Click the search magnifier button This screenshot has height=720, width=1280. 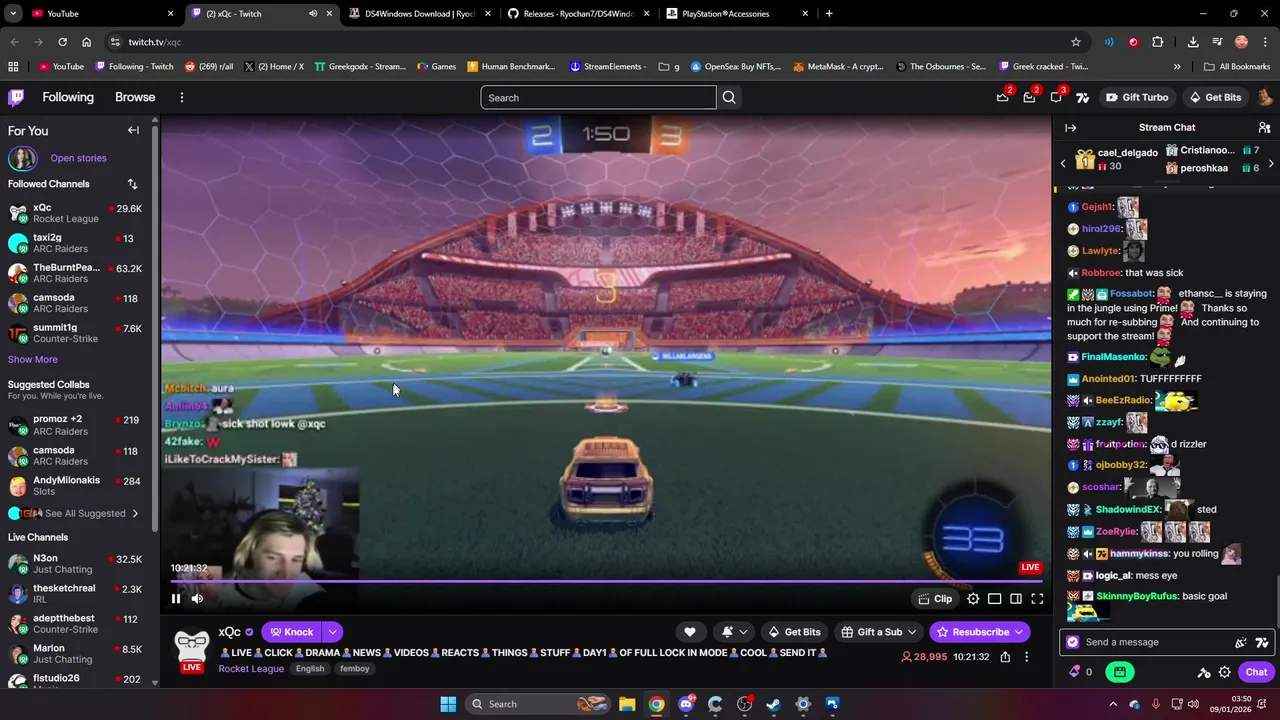pyautogui.click(x=729, y=97)
